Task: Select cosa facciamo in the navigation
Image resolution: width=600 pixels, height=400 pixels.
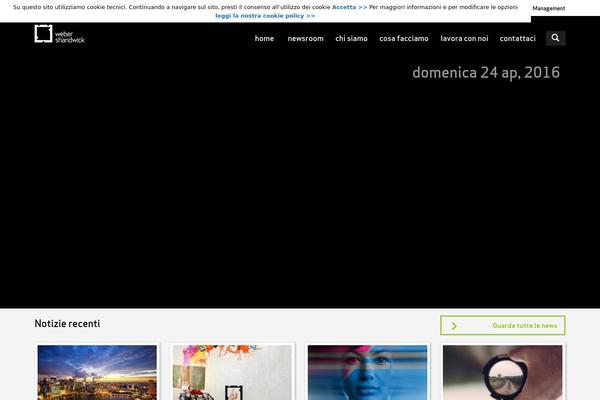Action: tap(404, 38)
